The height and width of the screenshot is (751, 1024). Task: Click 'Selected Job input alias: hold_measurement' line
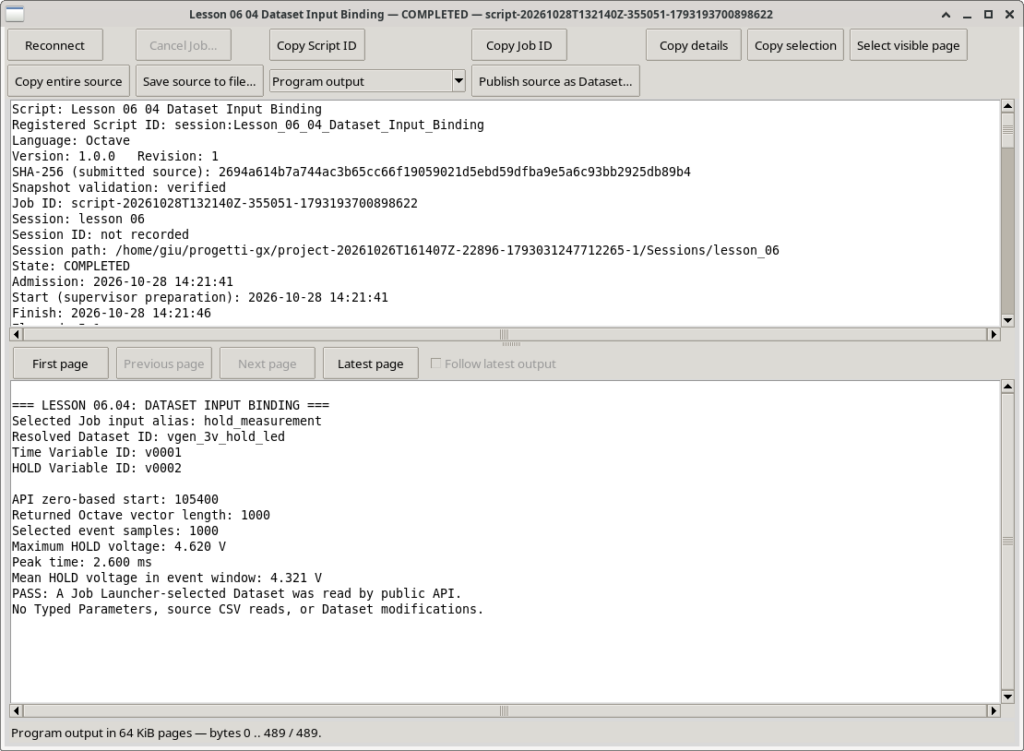[167, 421]
